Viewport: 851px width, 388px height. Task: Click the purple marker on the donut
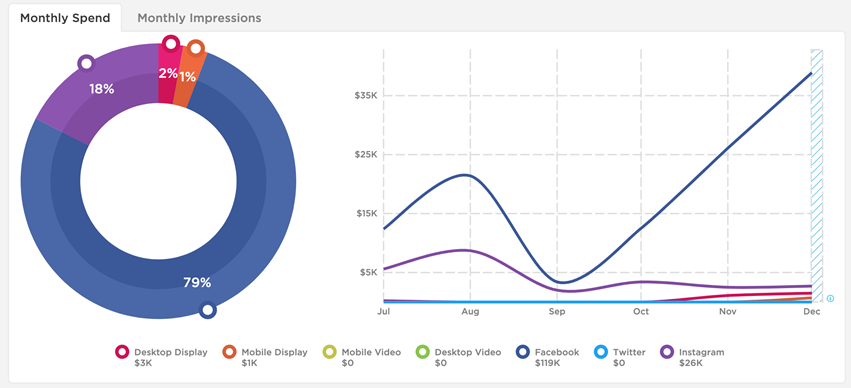(86, 63)
